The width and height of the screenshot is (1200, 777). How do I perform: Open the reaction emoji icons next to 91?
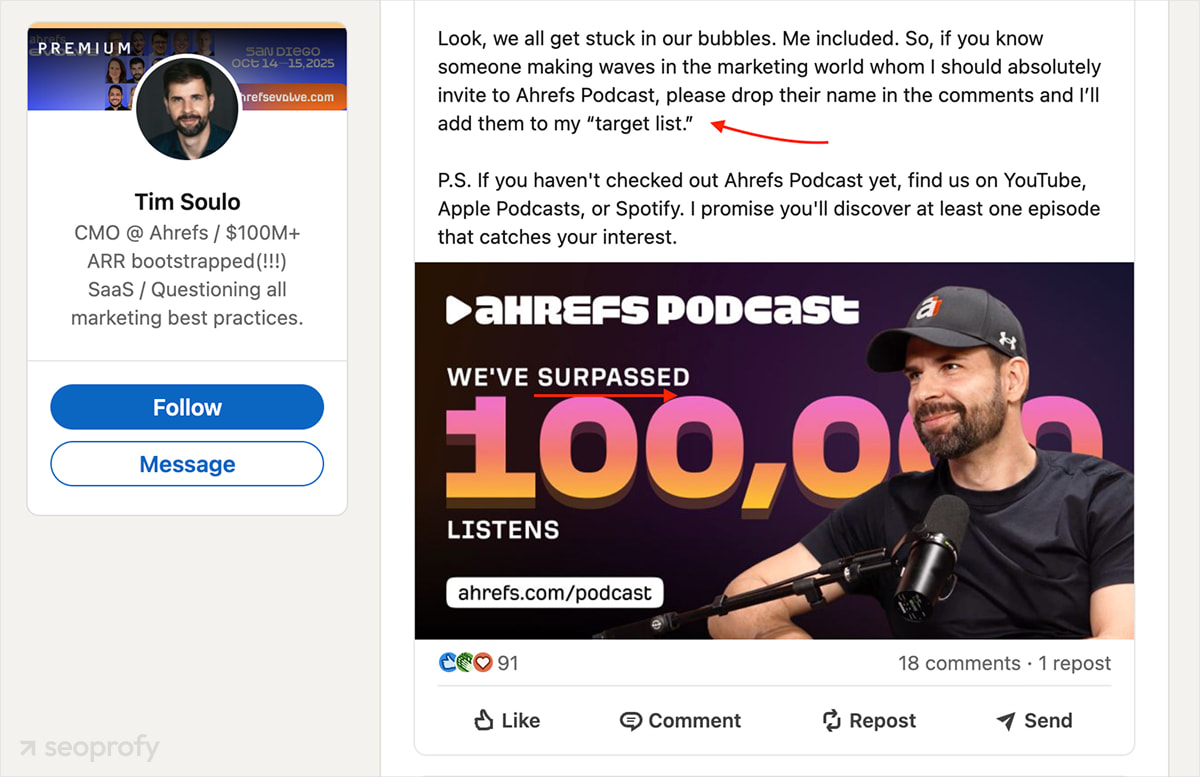point(465,663)
